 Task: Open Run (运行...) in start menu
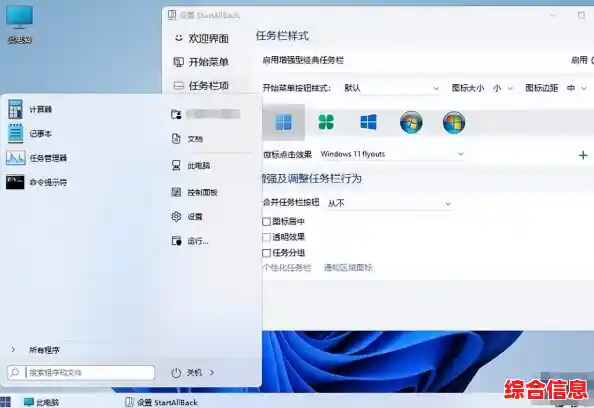[x=190, y=241]
